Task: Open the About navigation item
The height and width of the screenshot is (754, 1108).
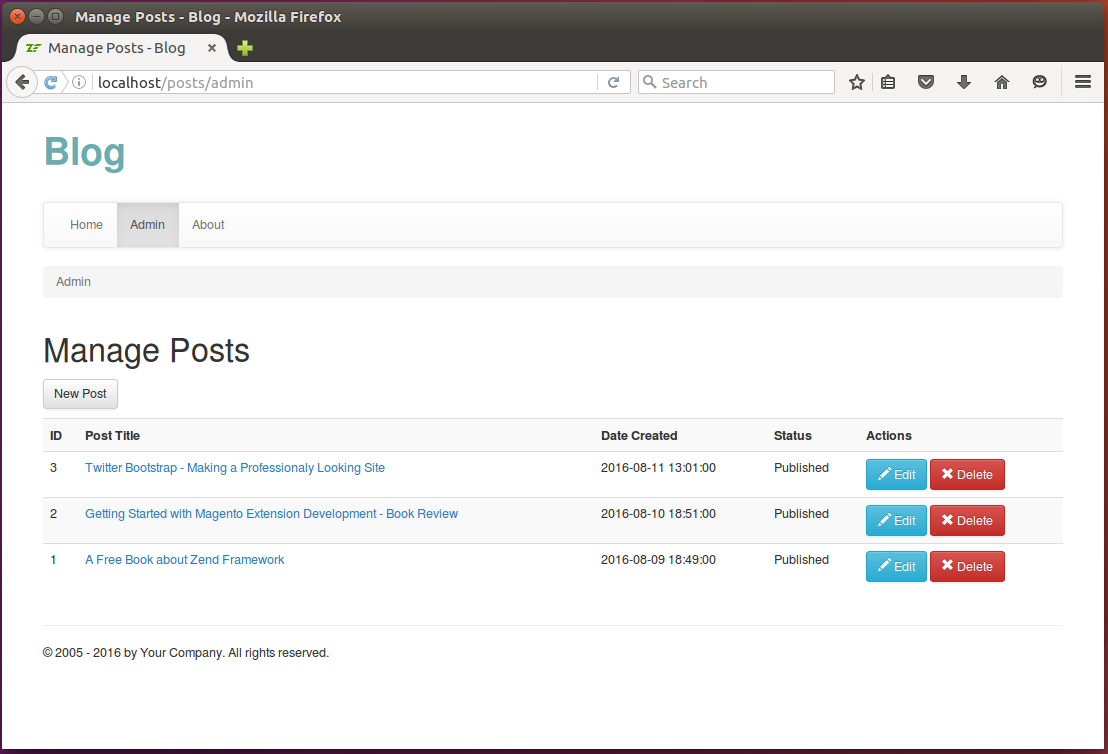Action: point(208,225)
